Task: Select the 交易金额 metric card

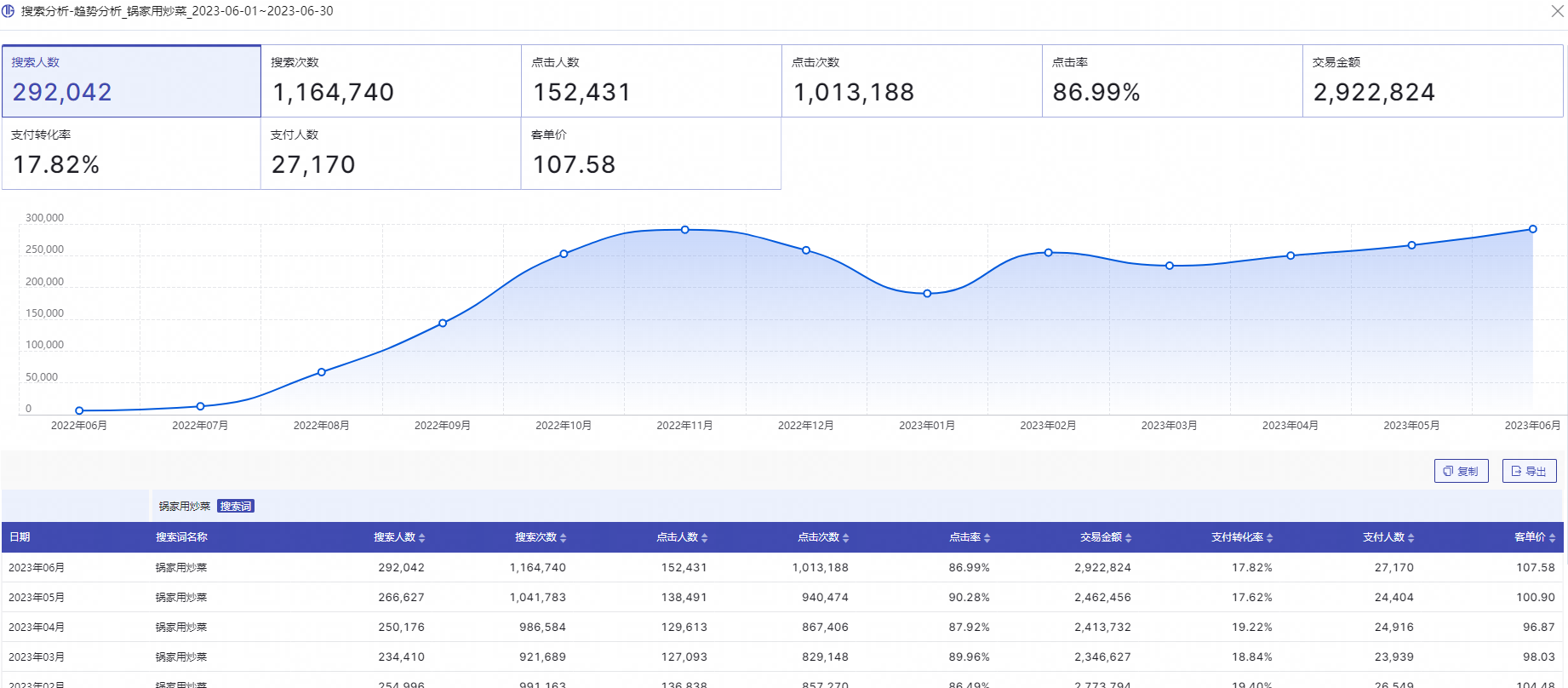Action: [x=1432, y=81]
